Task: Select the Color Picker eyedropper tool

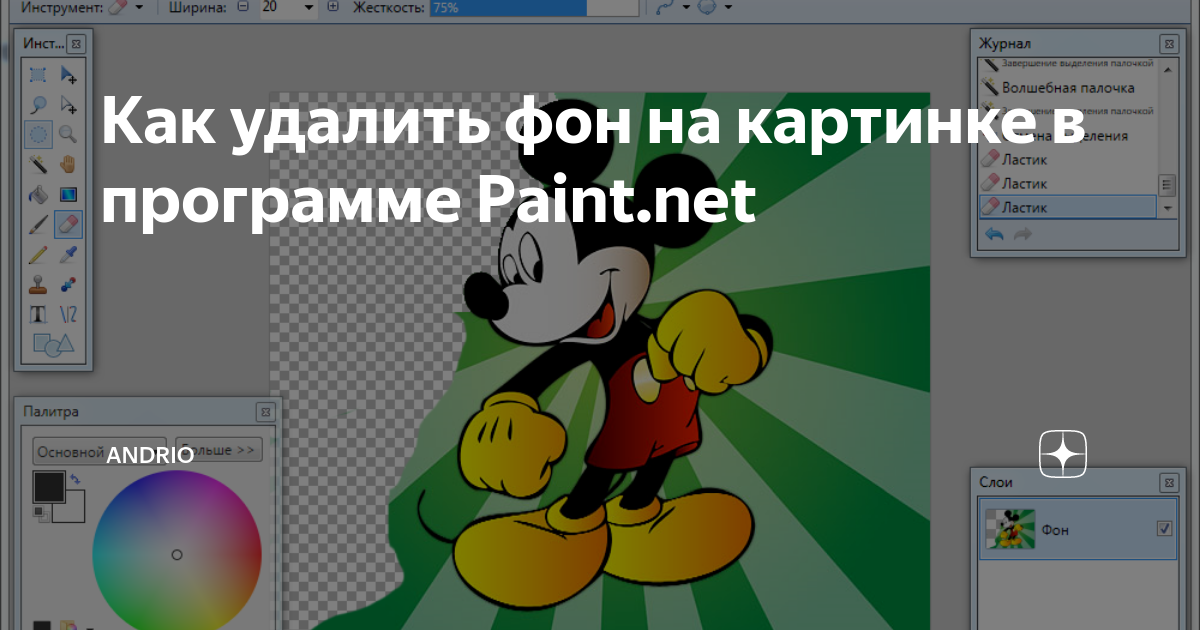Action: coord(68,254)
